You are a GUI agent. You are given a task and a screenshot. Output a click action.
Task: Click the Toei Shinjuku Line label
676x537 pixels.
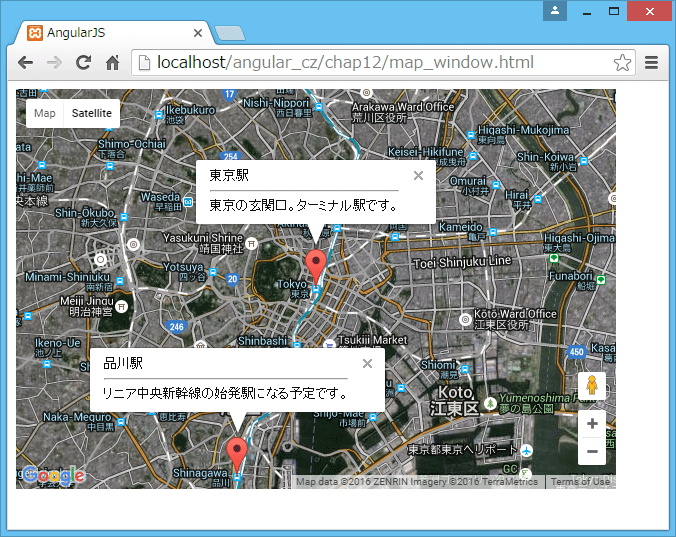[x=462, y=262]
